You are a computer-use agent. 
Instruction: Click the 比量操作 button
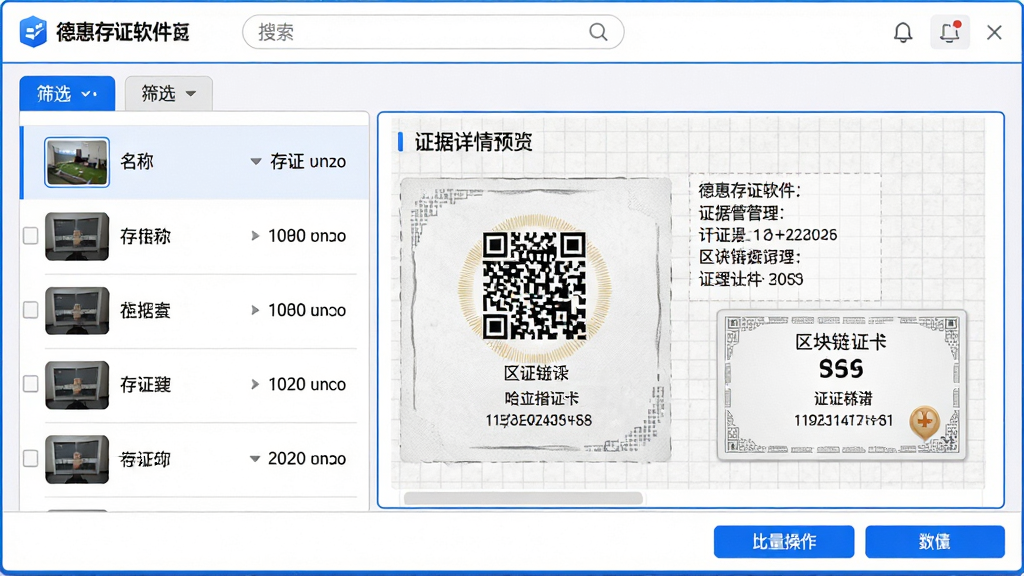[x=784, y=541]
